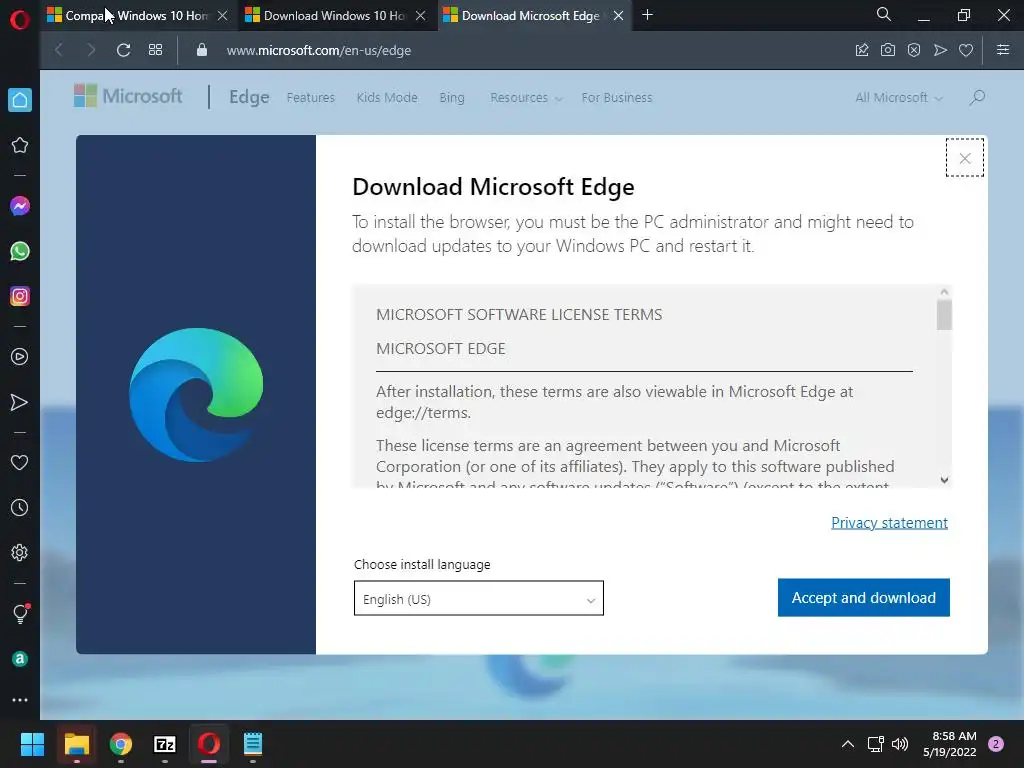Open the Opera menu logo
1024x768 pixels.
tap(20, 20)
